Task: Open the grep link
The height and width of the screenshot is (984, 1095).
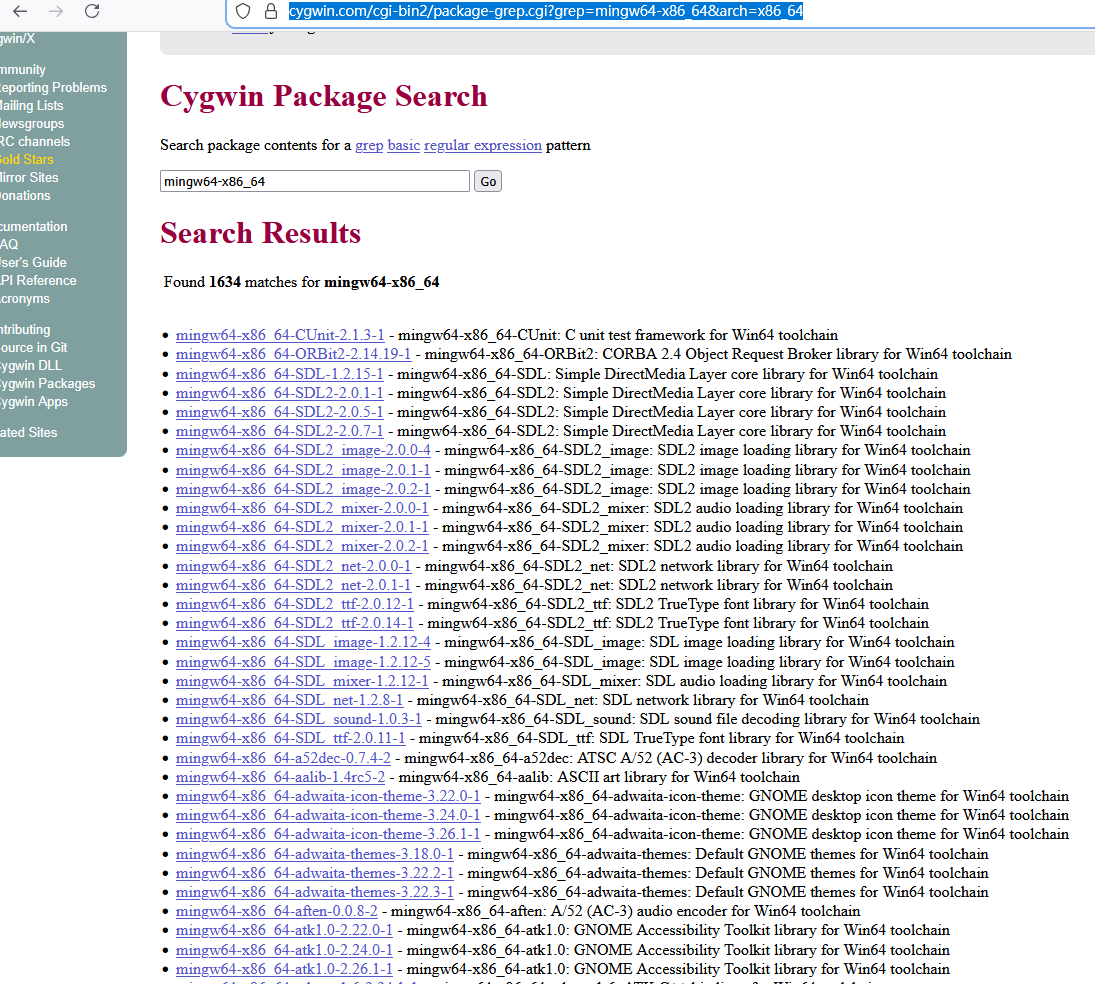Action: [369, 145]
